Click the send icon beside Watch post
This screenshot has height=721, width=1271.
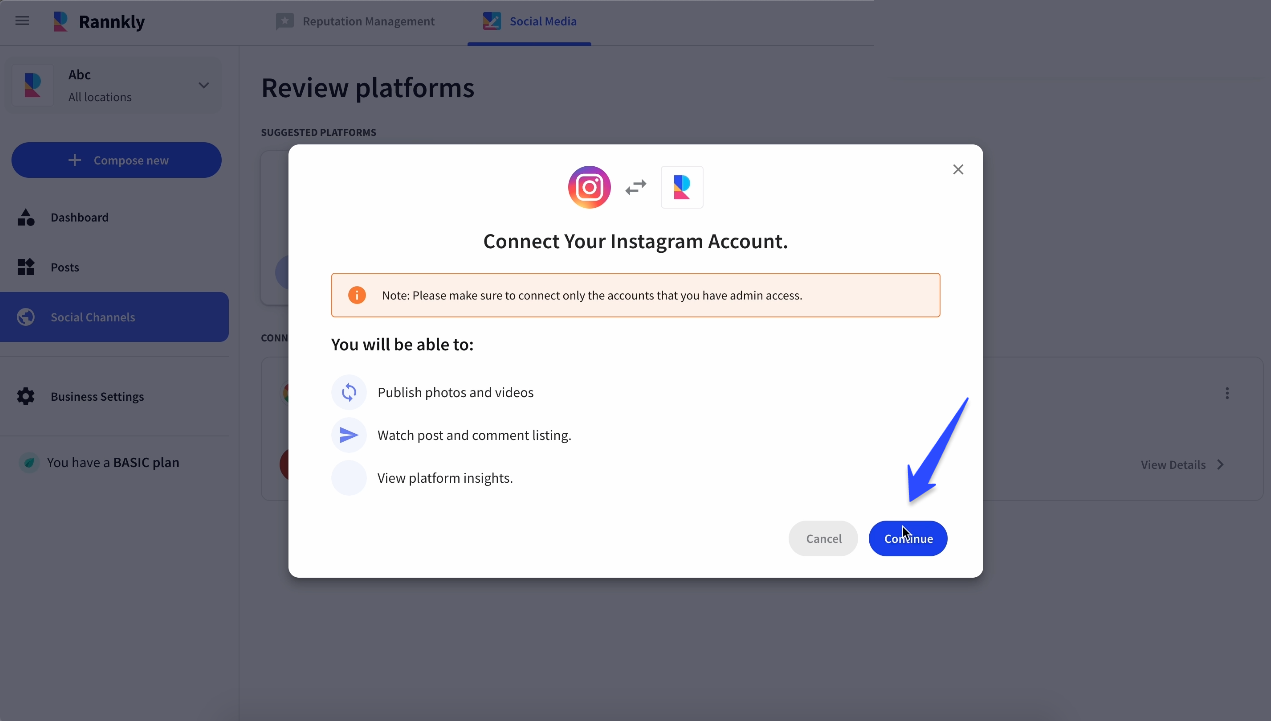coord(349,435)
